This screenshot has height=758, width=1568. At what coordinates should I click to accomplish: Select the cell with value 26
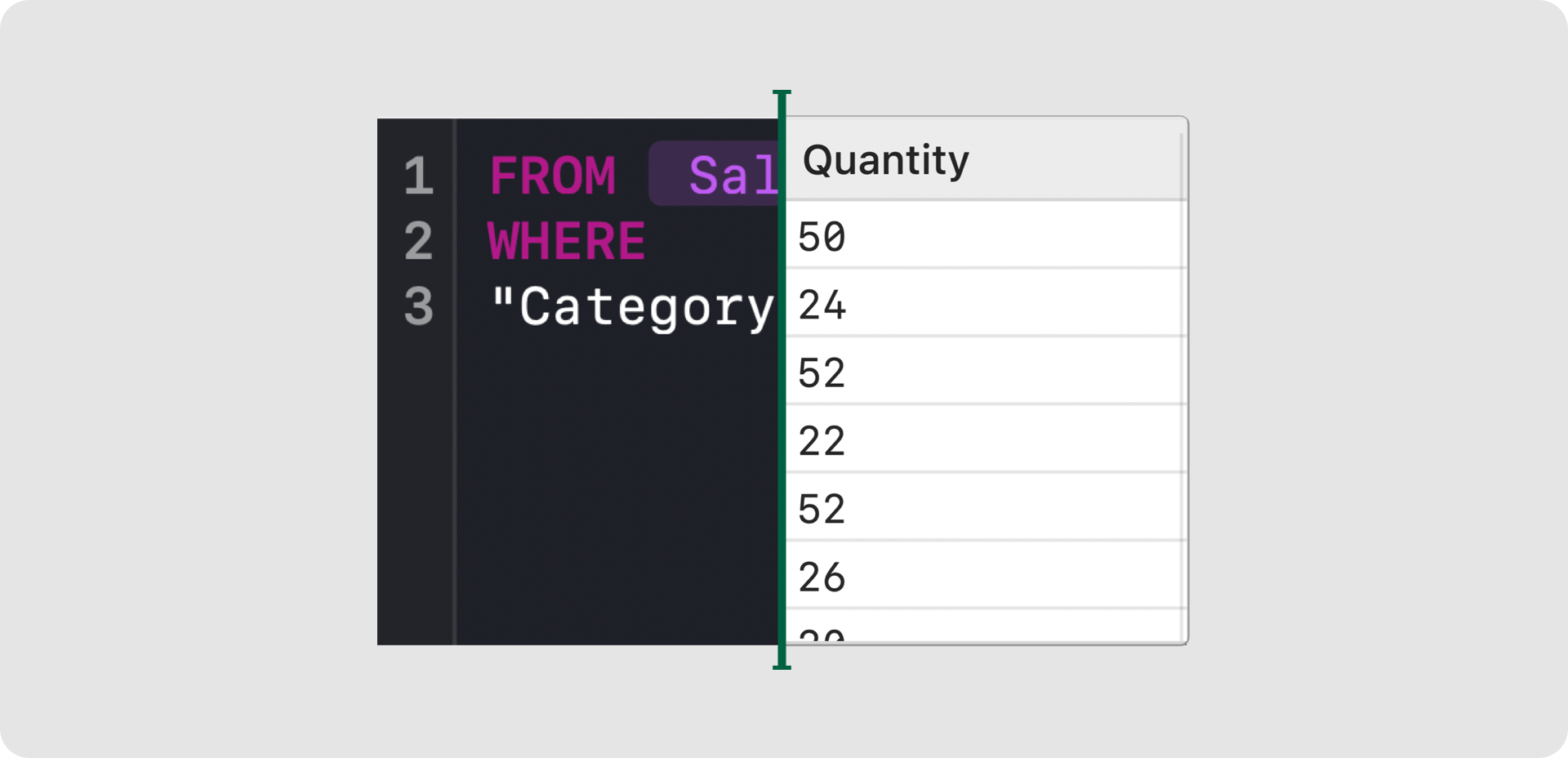click(983, 574)
